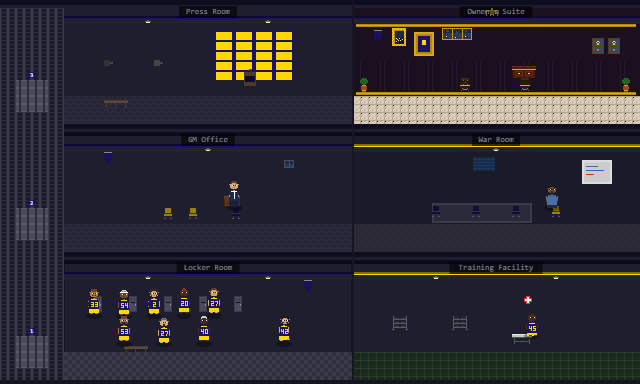Screen dimensions: 640x384
Task: Click the left yellow chair in GM Office
Action: coord(168,213)
